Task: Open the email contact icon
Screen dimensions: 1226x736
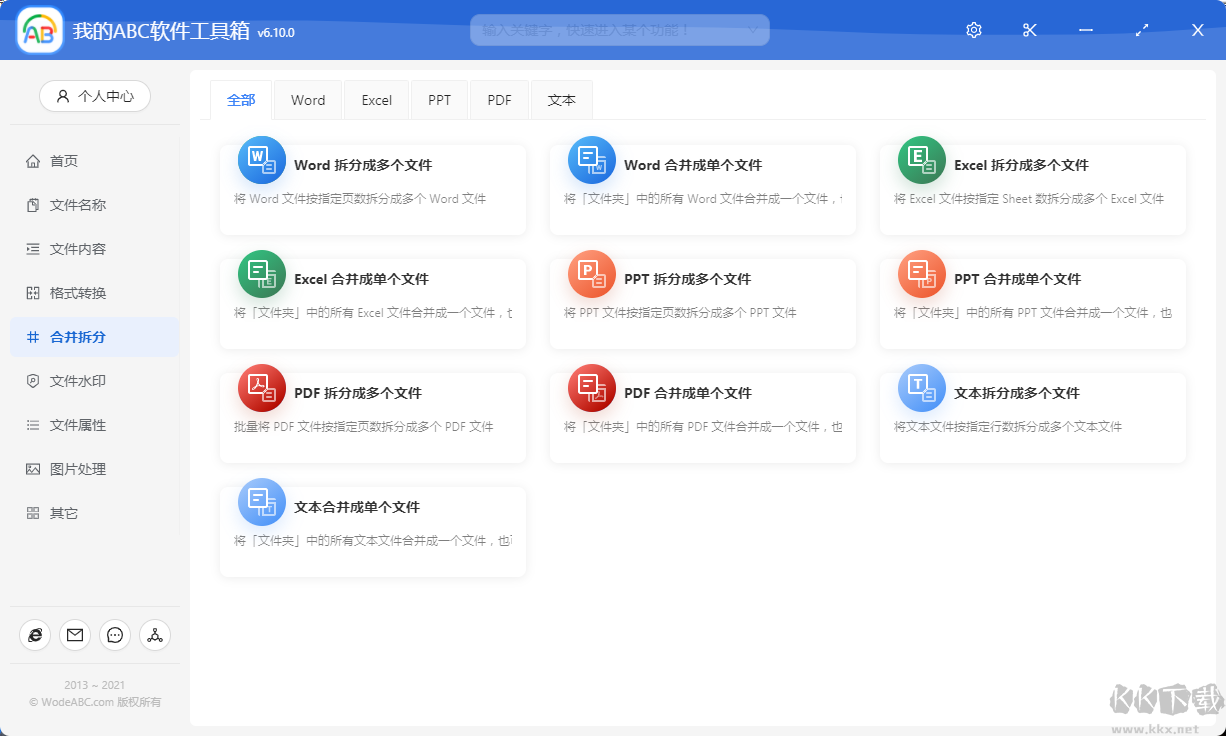Action: point(75,635)
